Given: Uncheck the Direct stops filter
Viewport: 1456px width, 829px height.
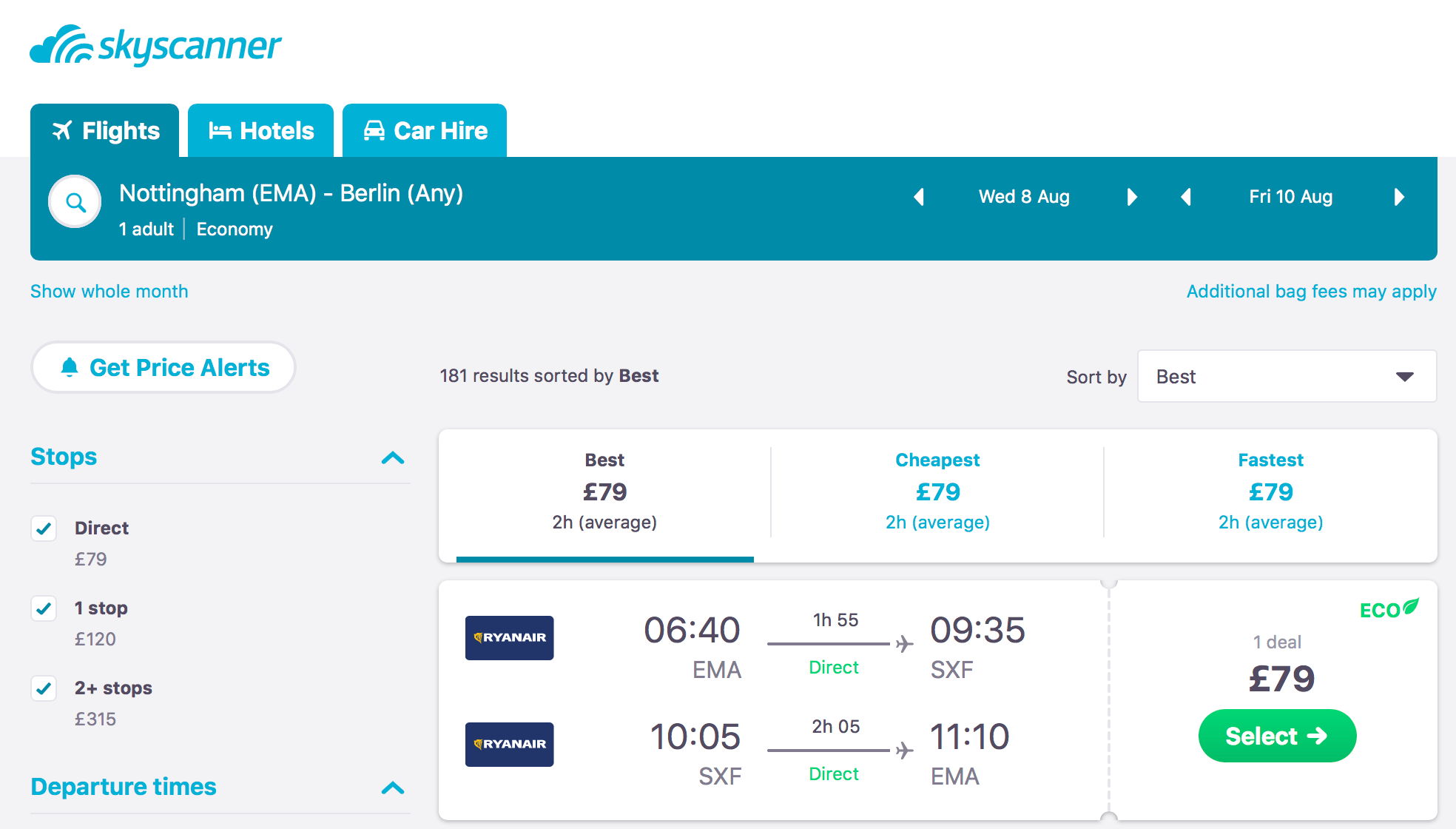Looking at the screenshot, I should [44, 528].
